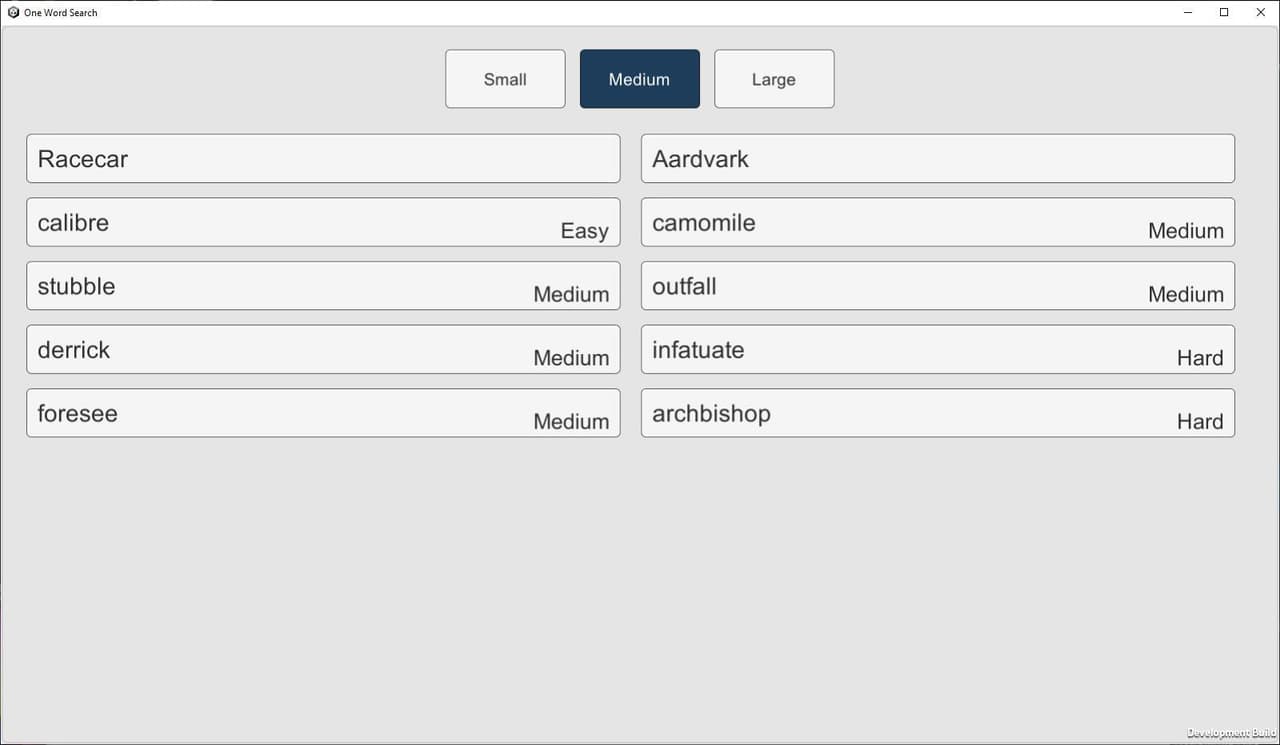Choose the camomile Medium puzzle
Viewport: 1280px width, 745px height.
click(938, 222)
